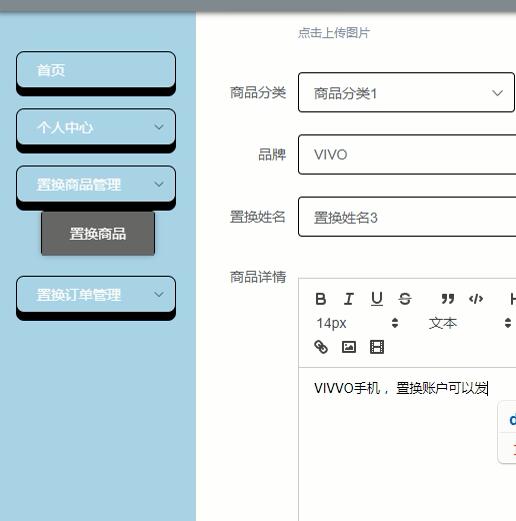Click 点击上传图片 upload link
The height and width of the screenshot is (521, 516).
click(334, 33)
